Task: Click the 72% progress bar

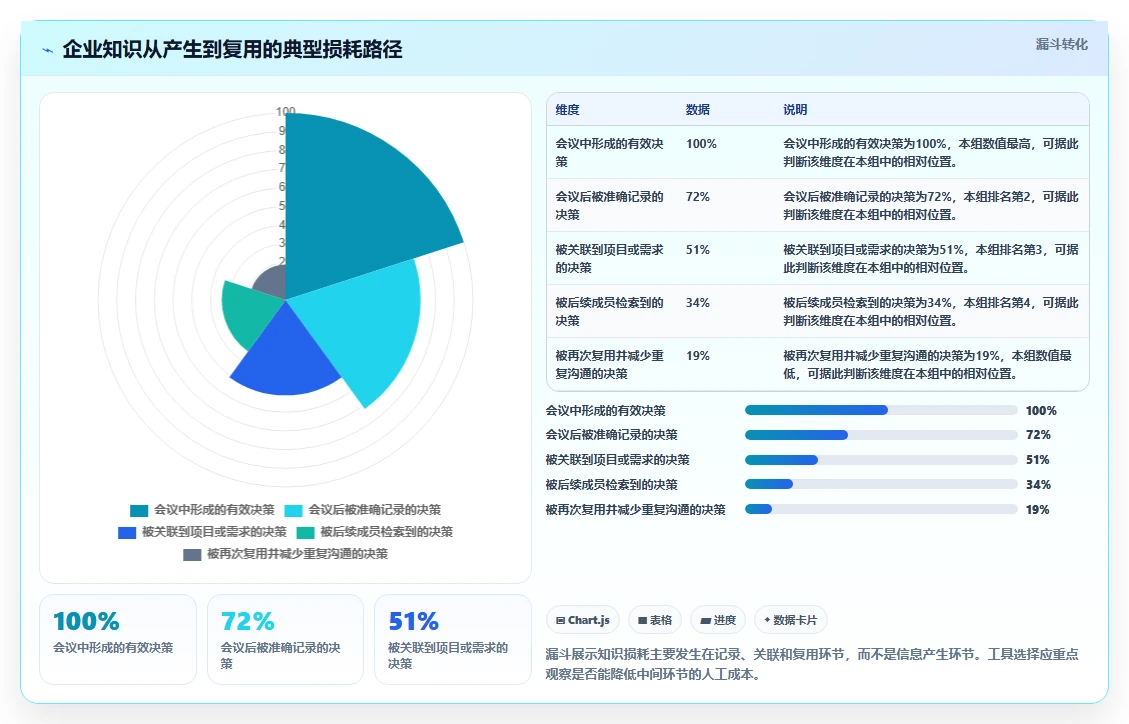Action: click(x=881, y=435)
